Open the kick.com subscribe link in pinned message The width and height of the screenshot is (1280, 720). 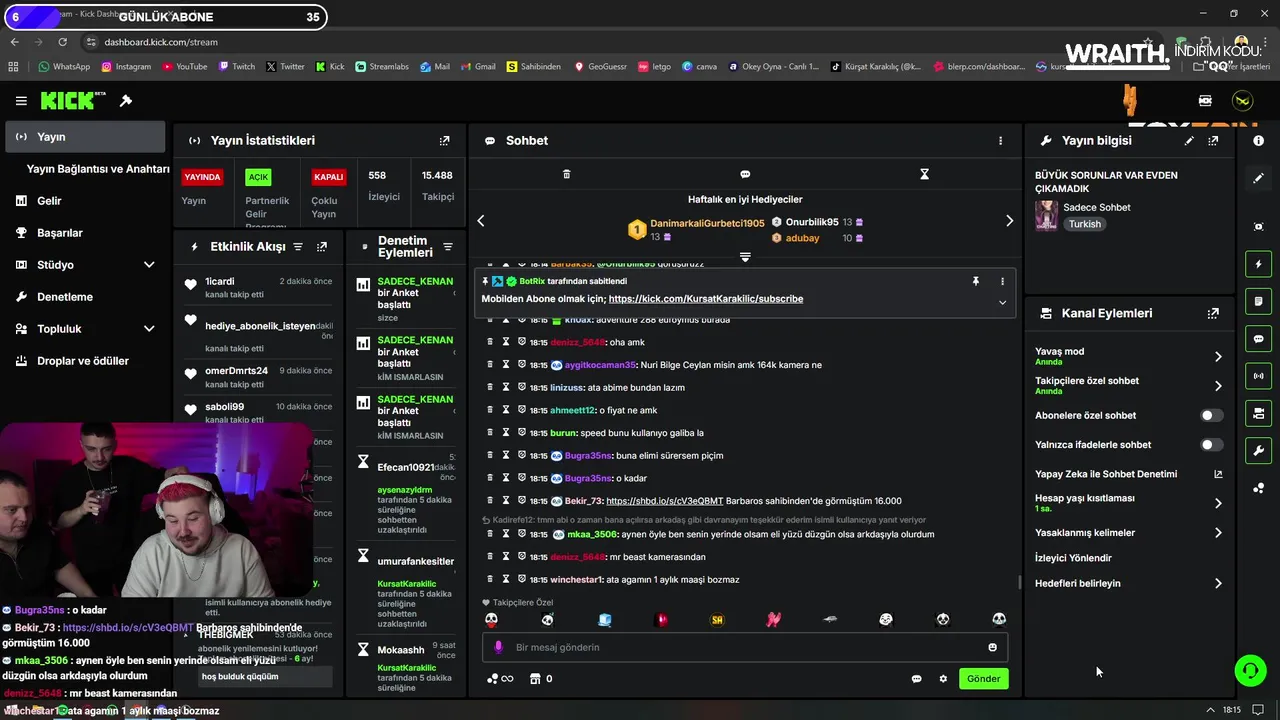point(705,299)
